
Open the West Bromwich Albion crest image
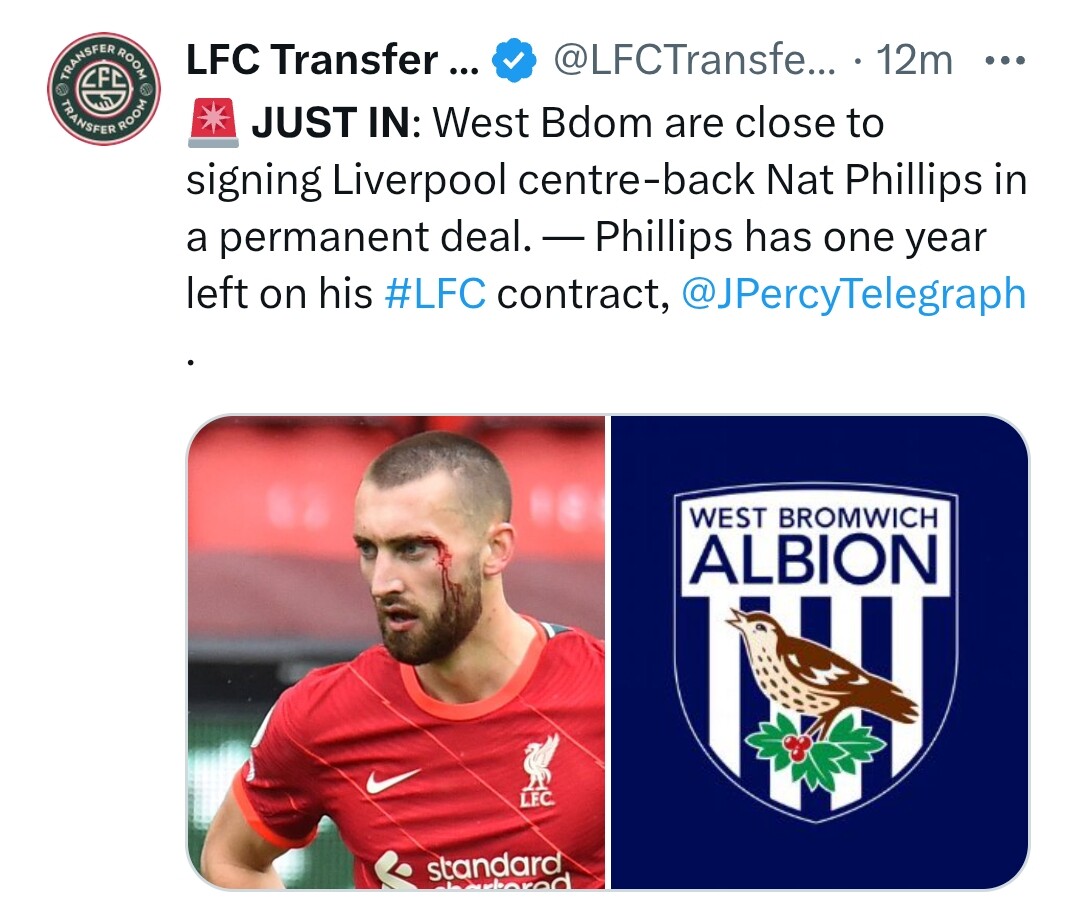(819, 652)
